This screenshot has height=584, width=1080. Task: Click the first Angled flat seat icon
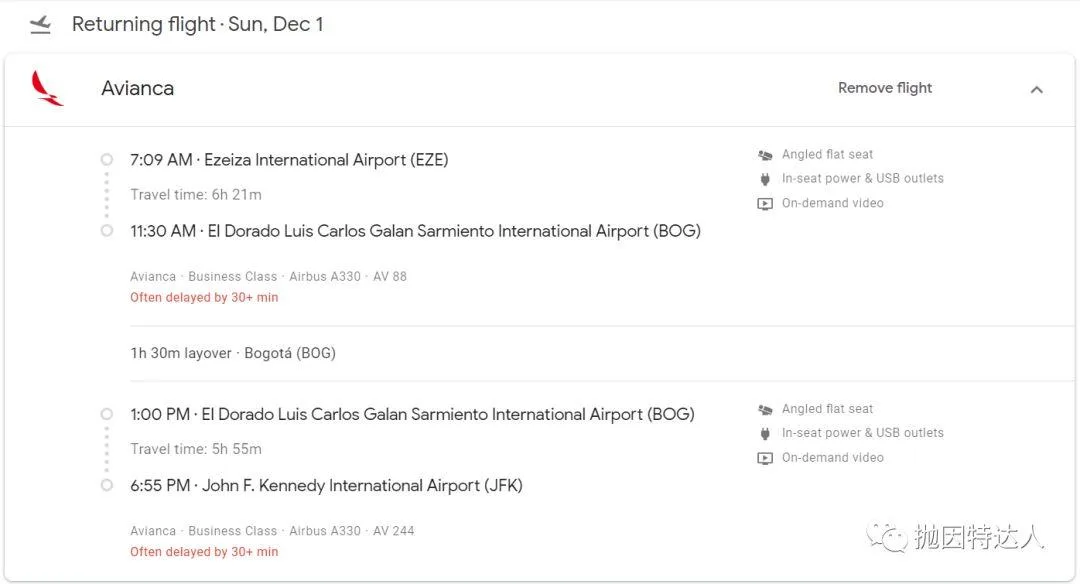(765, 155)
